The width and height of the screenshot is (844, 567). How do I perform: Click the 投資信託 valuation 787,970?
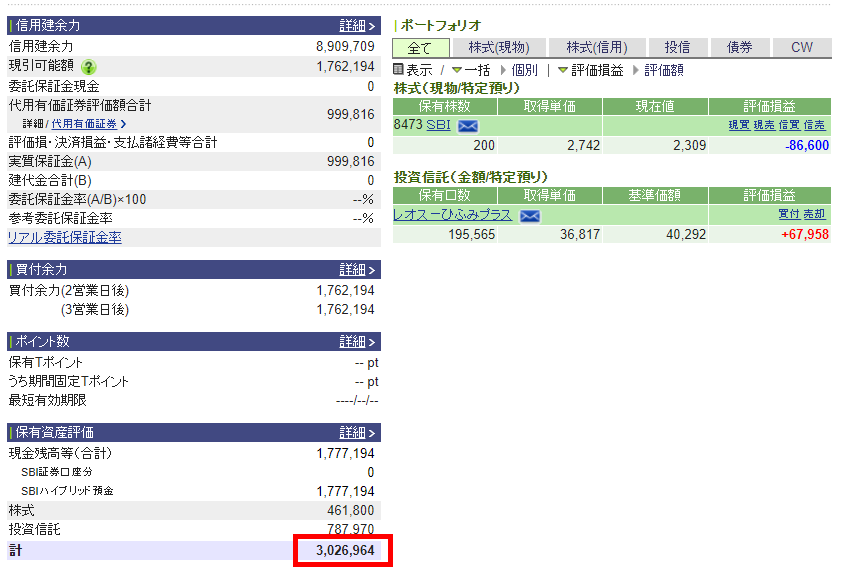[x=350, y=529]
